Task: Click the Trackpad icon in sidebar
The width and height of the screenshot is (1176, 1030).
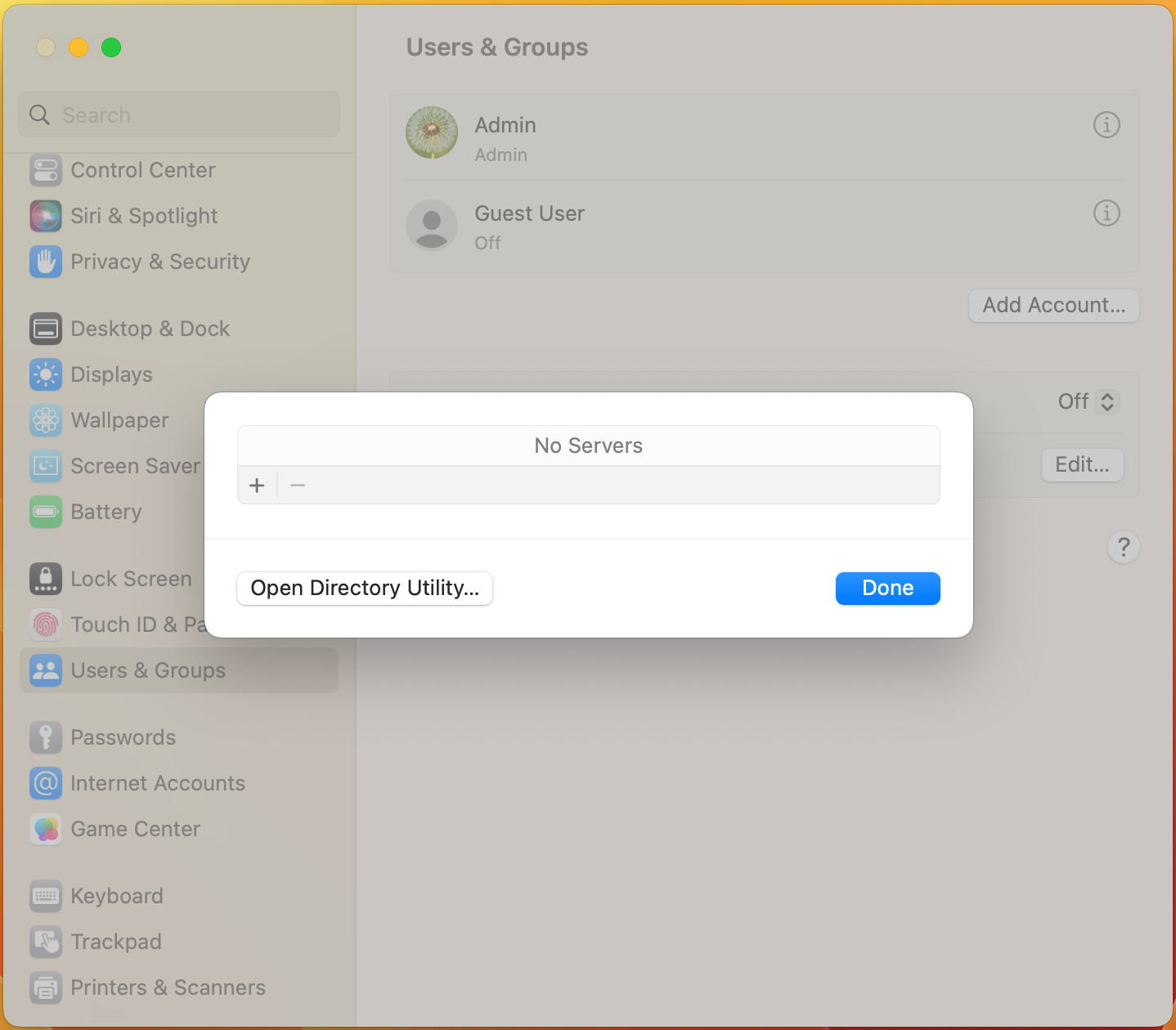Action: pyautogui.click(x=46, y=942)
